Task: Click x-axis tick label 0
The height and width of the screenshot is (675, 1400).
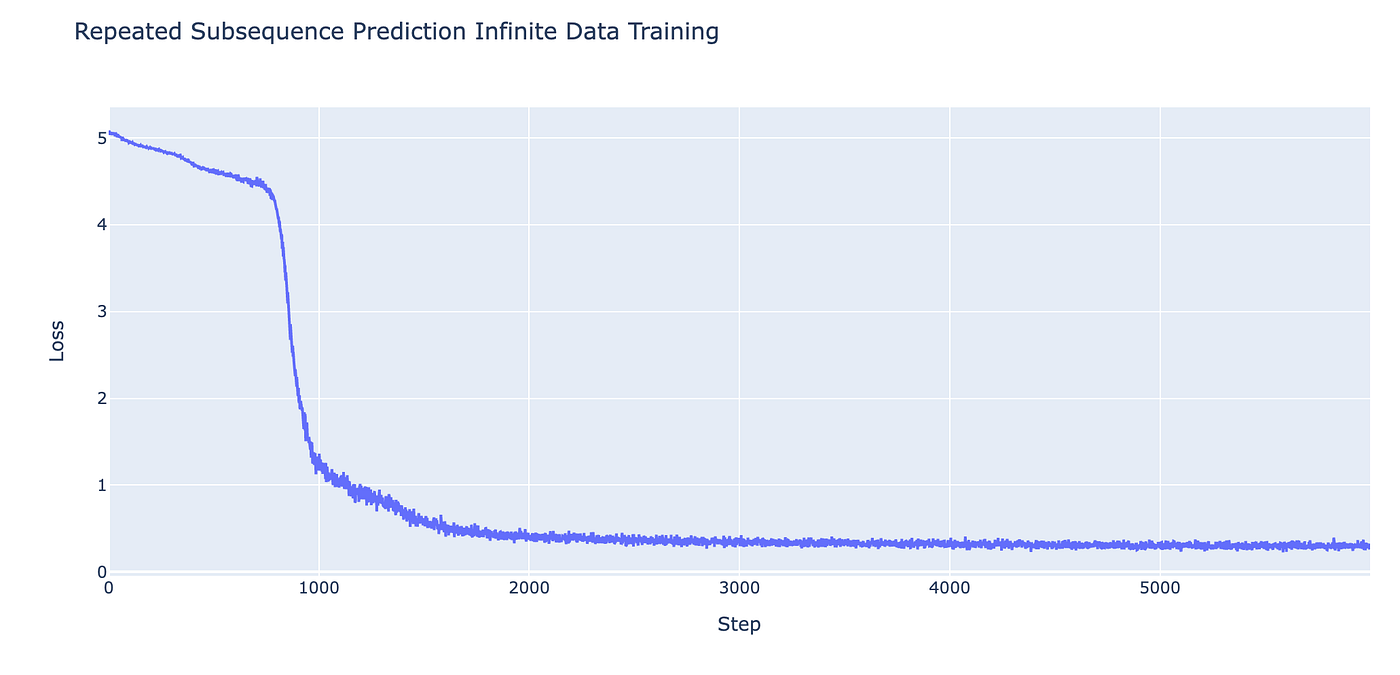Action: click(x=109, y=588)
